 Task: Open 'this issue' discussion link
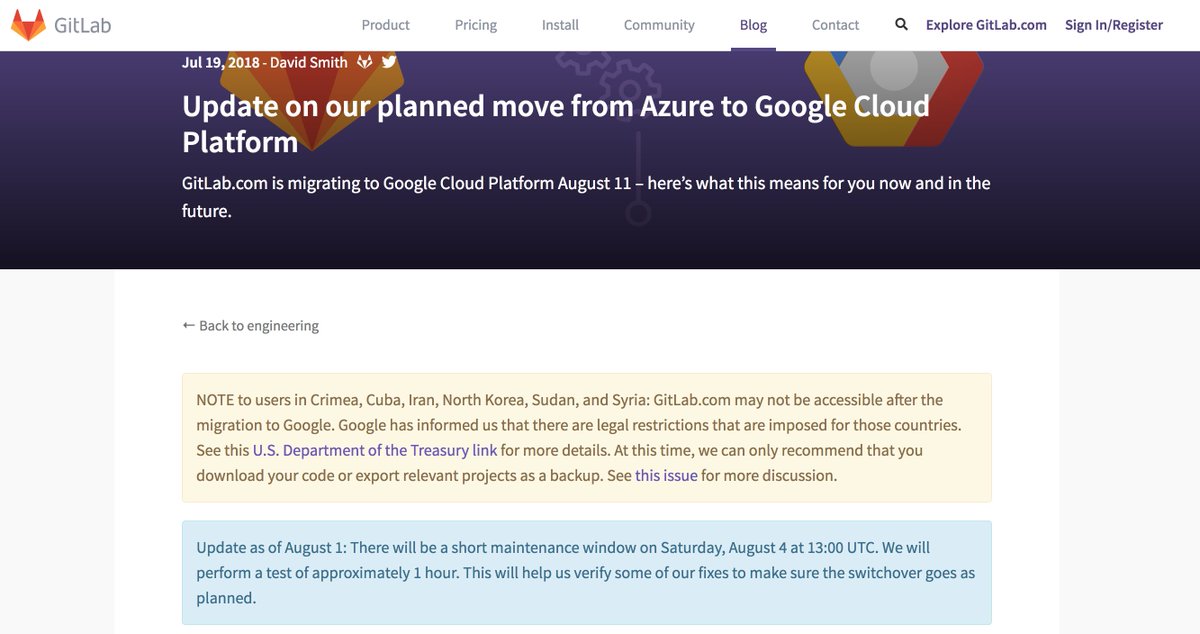point(666,475)
